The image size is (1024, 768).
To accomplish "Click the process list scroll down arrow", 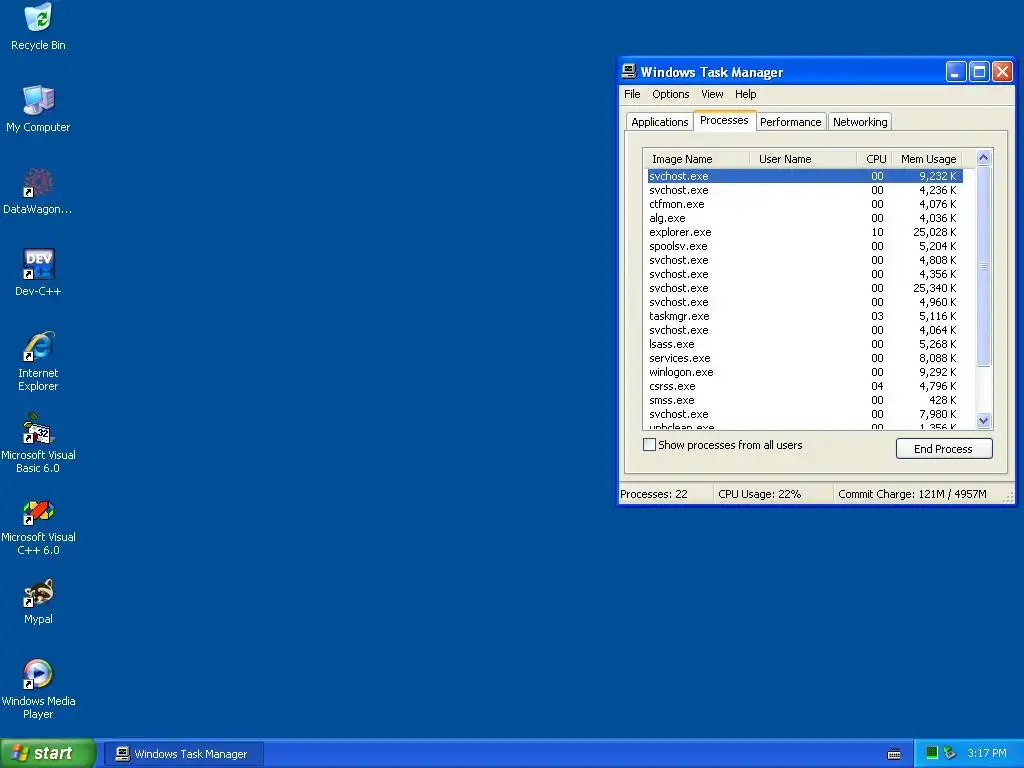I will coord(984,421).
